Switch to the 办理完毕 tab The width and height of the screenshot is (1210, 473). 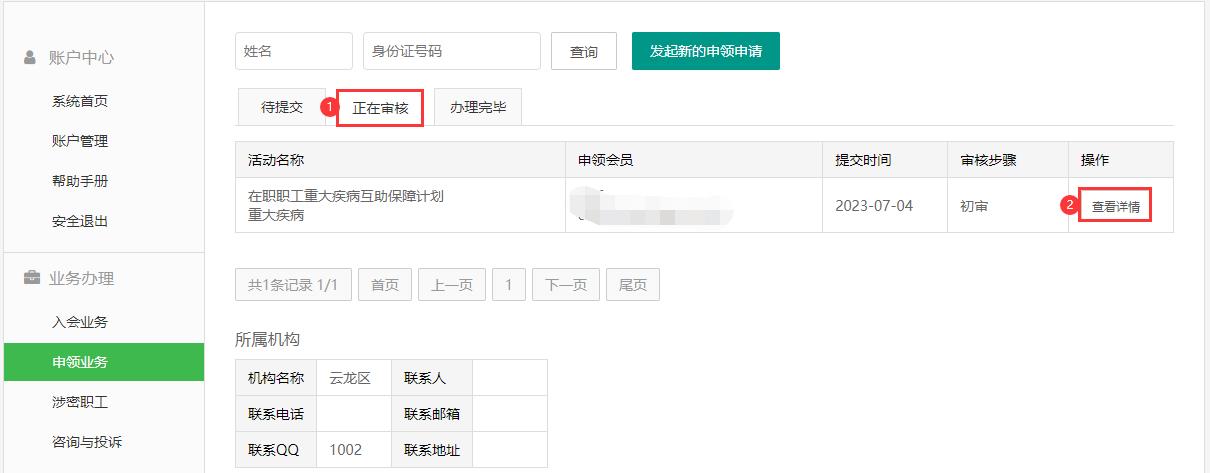click(x=478, y=107)
